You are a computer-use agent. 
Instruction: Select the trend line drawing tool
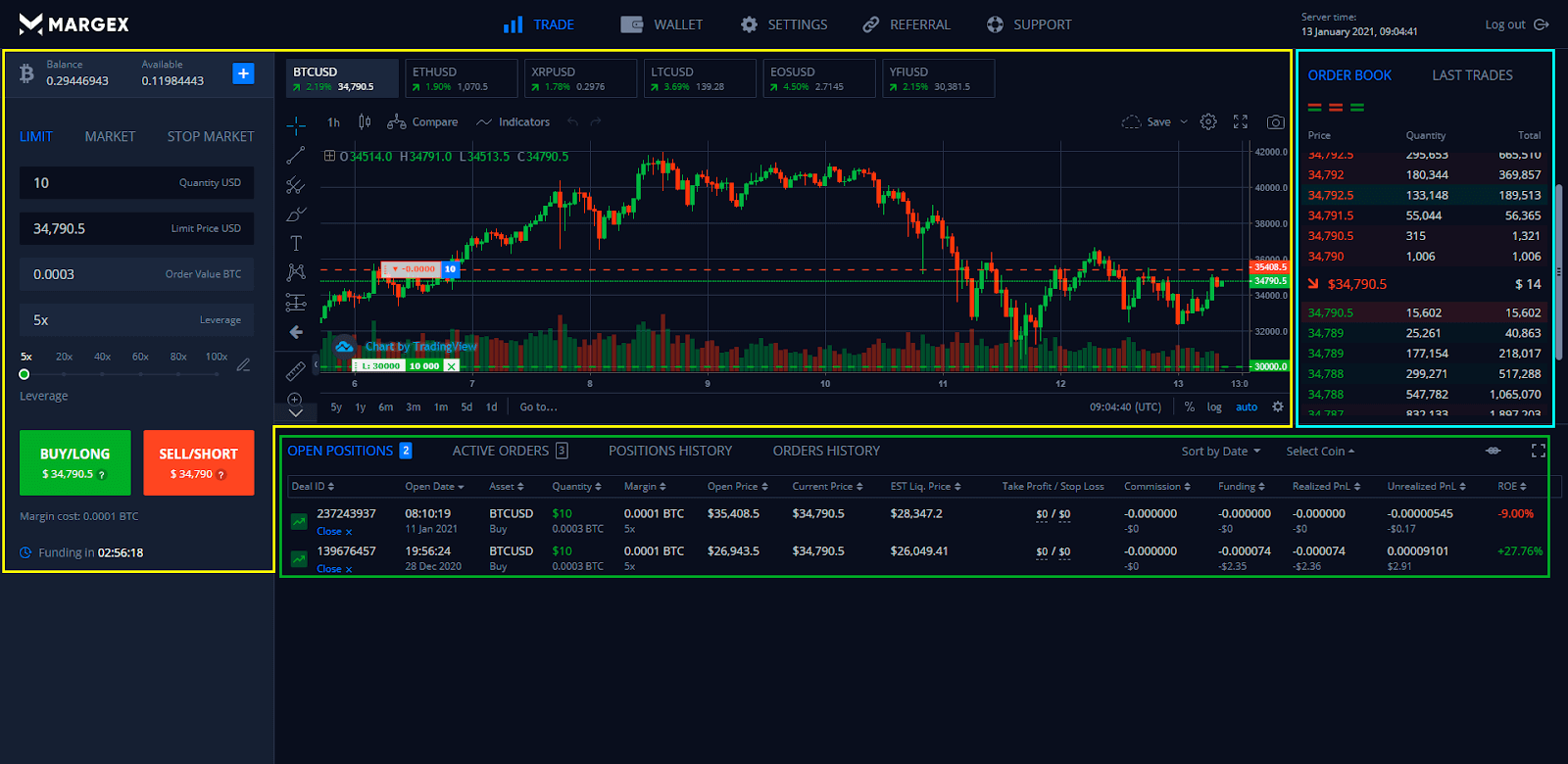point(295,156)
